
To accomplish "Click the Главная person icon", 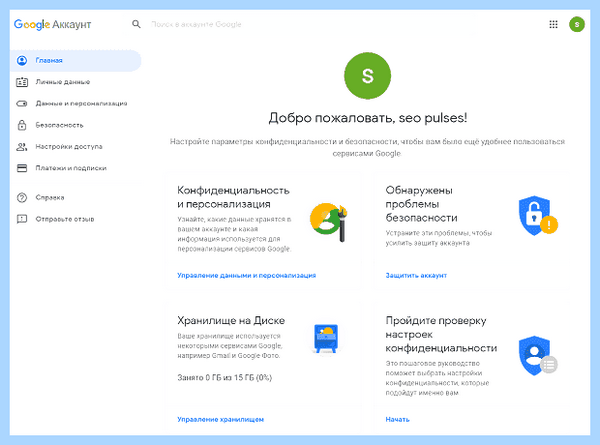I will tap(22, 60).
